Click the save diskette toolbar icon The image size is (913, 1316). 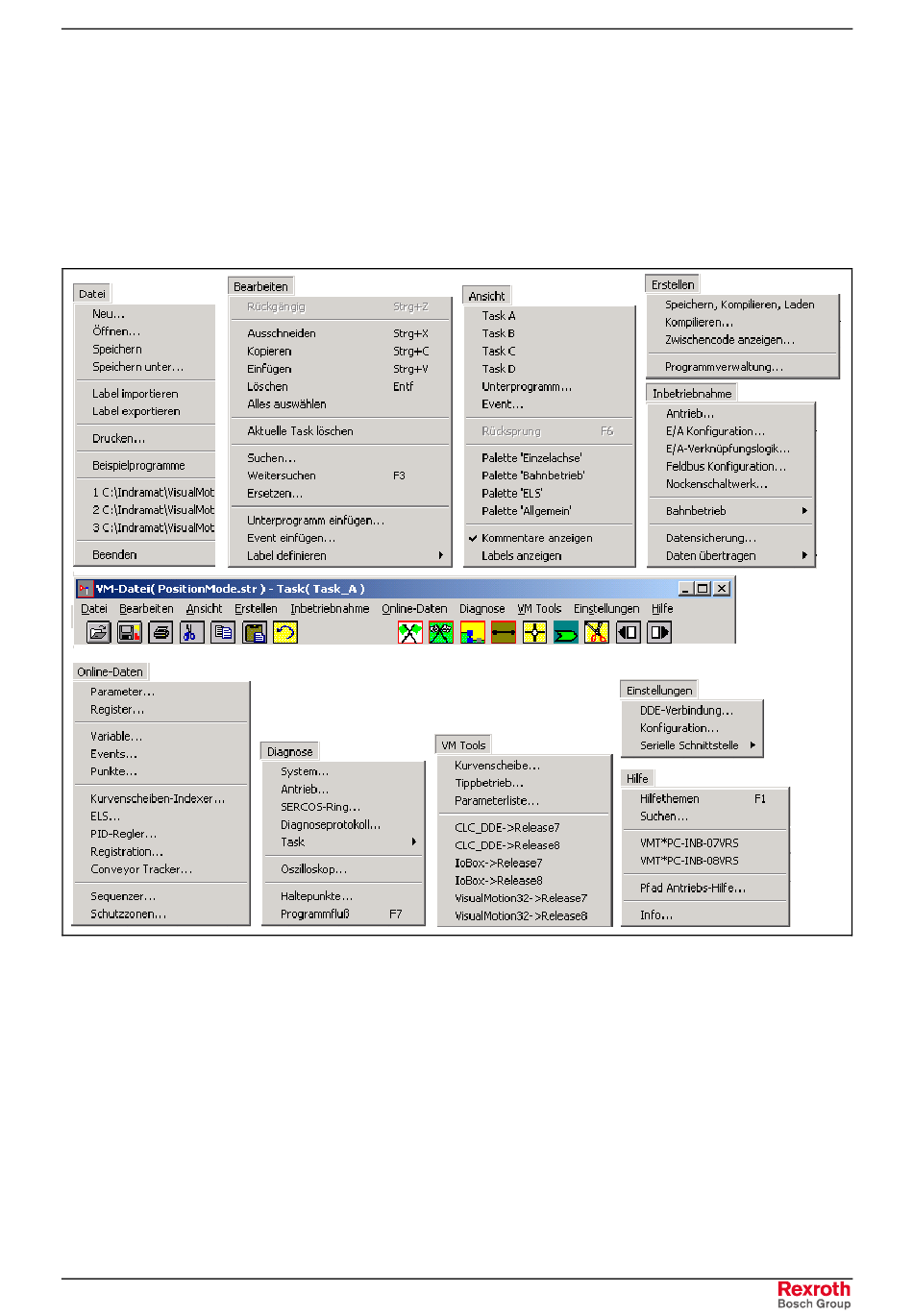click(x=129, y=632)
